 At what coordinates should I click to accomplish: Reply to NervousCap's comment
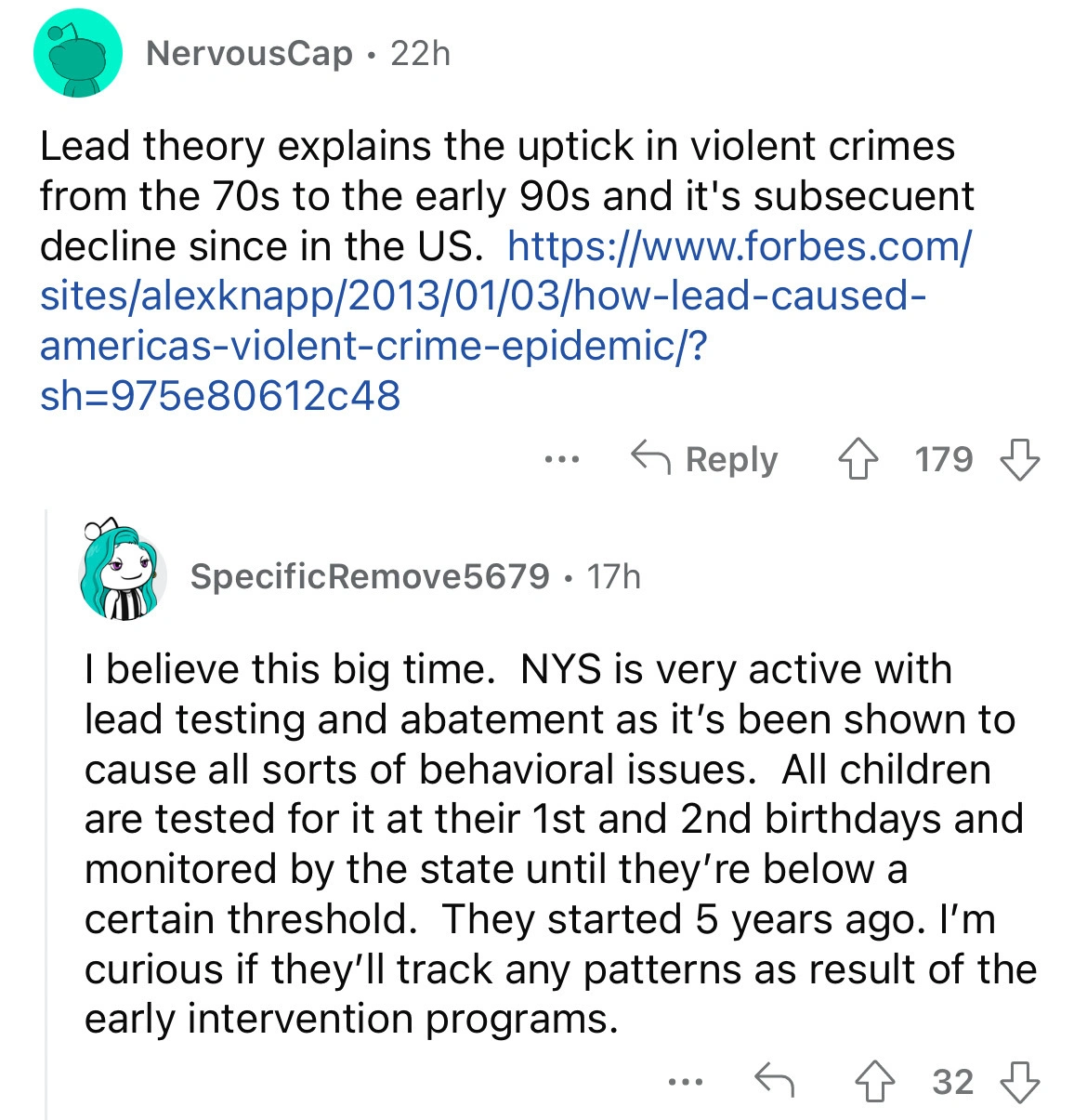click(x=704, y=459)
